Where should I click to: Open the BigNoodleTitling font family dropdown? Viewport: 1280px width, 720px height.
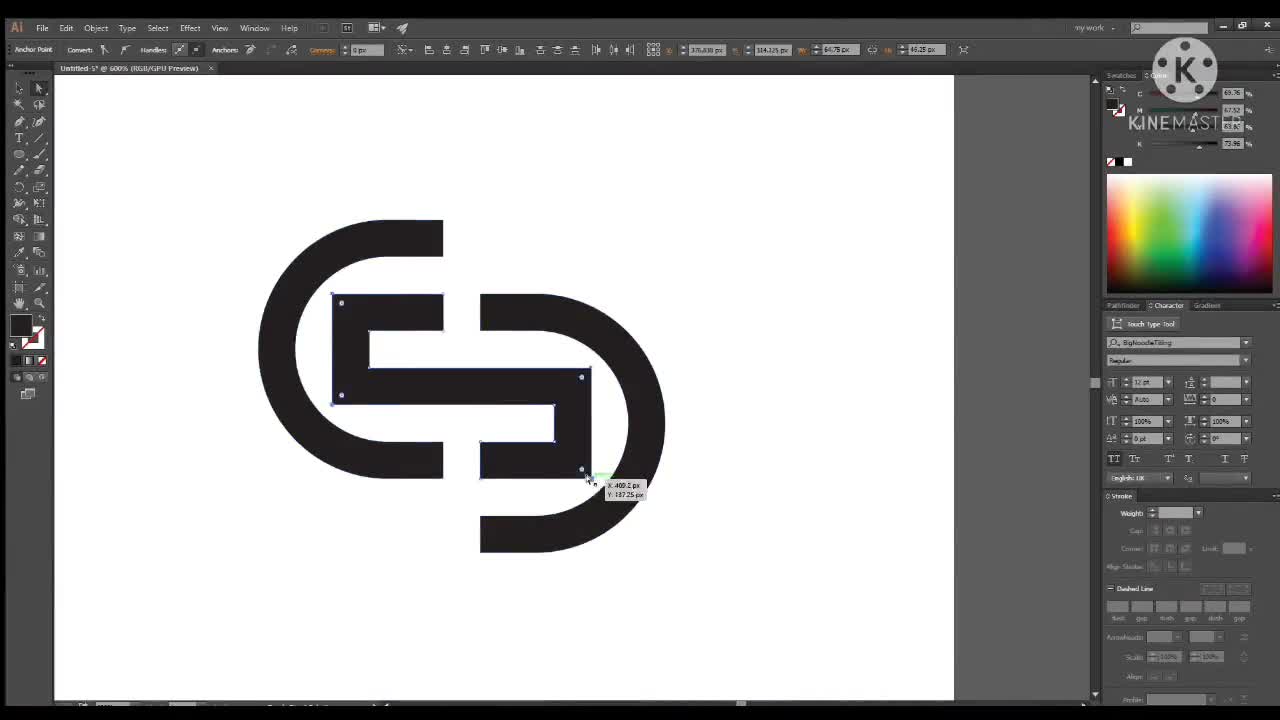click(x=1245, y=343)
